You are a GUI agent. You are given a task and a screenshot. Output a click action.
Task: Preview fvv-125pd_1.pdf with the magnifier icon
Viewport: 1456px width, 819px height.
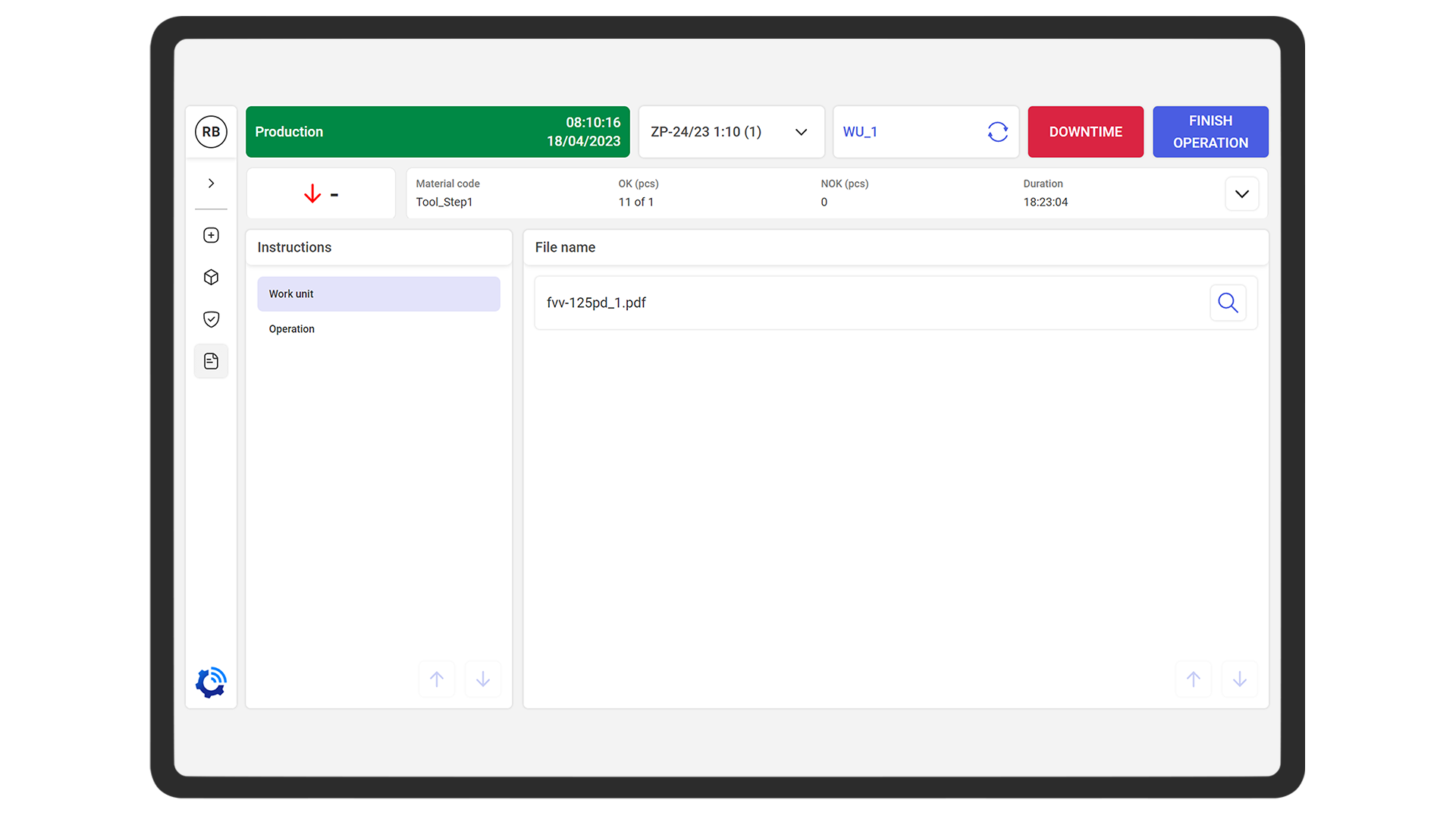coord(1228,303)
